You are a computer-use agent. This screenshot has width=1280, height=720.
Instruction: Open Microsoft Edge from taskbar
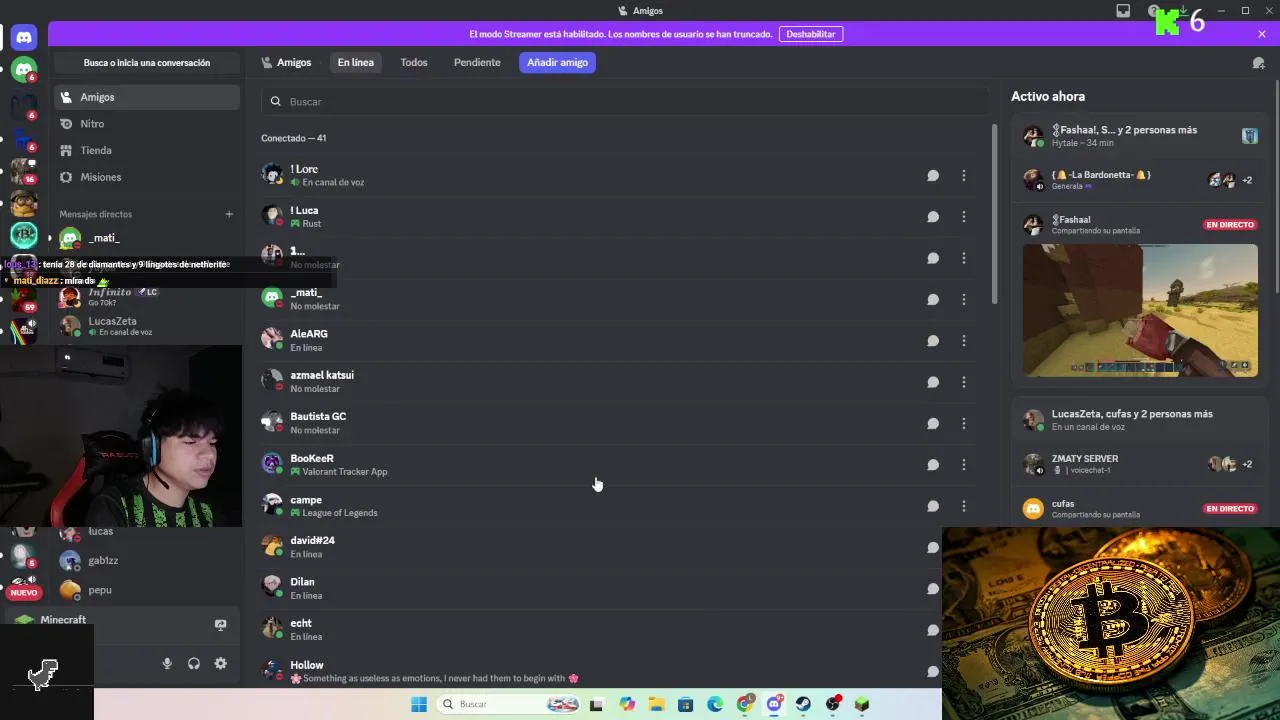pos(715,704)
